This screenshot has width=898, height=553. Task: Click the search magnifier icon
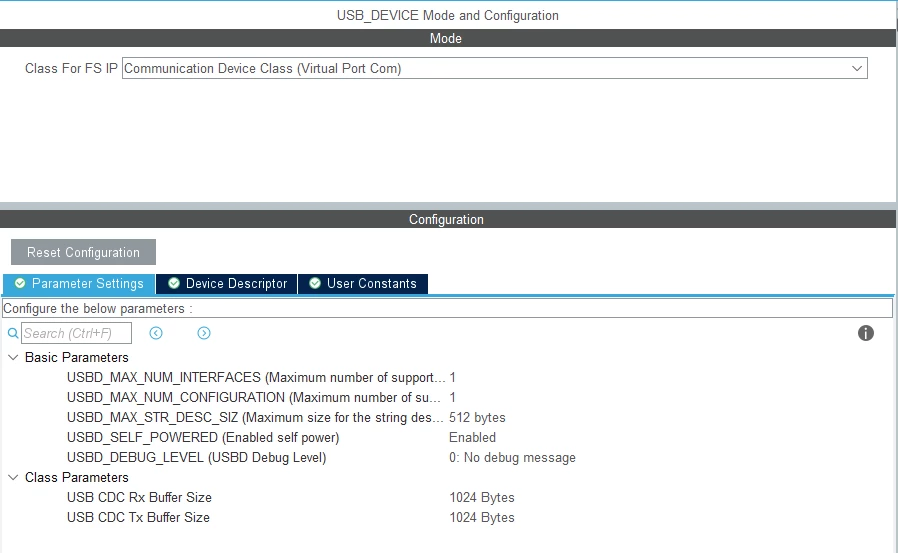(x=13, y=333)
